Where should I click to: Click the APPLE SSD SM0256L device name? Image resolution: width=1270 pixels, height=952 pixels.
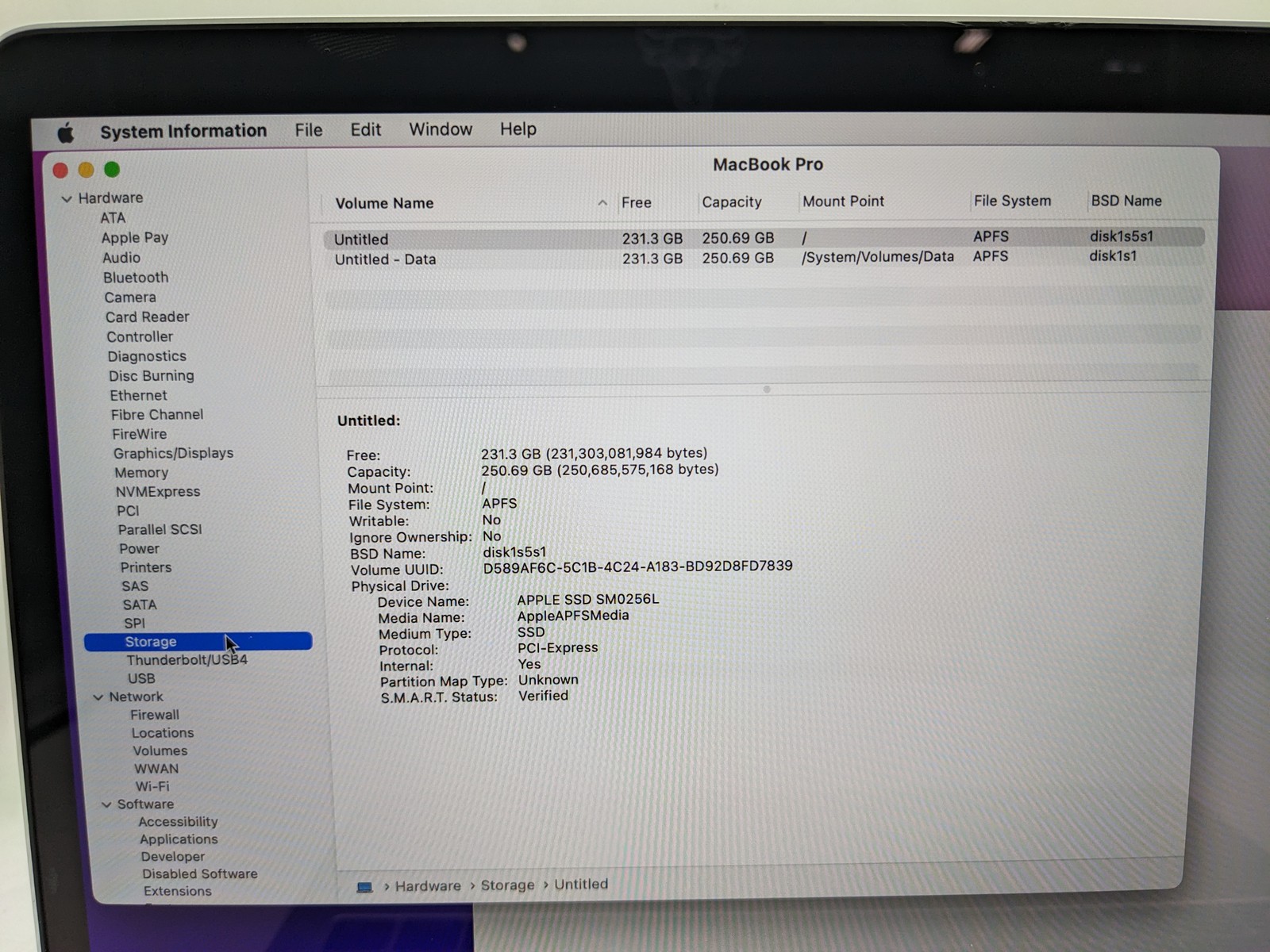point(588,600)
